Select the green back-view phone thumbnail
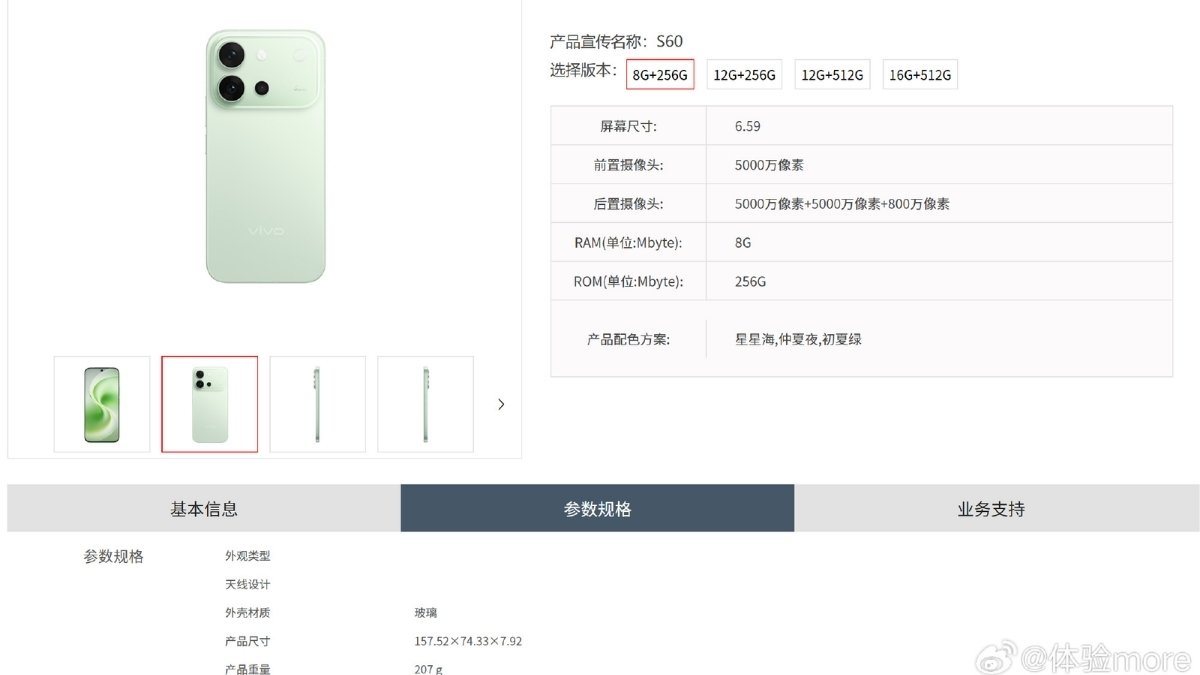 point(210,404)
